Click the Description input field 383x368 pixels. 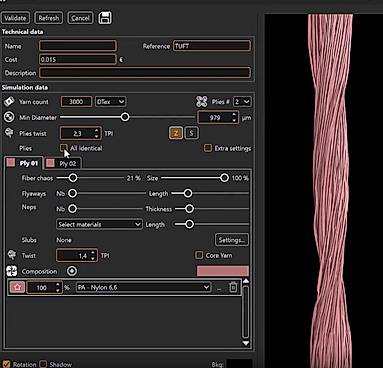click(145, 73)
